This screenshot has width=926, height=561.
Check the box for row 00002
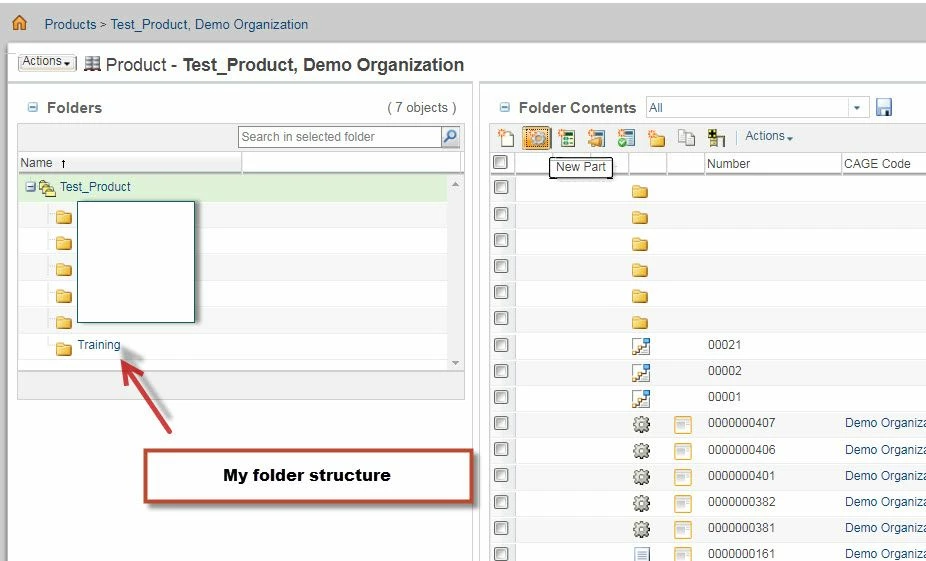(501, 370)
